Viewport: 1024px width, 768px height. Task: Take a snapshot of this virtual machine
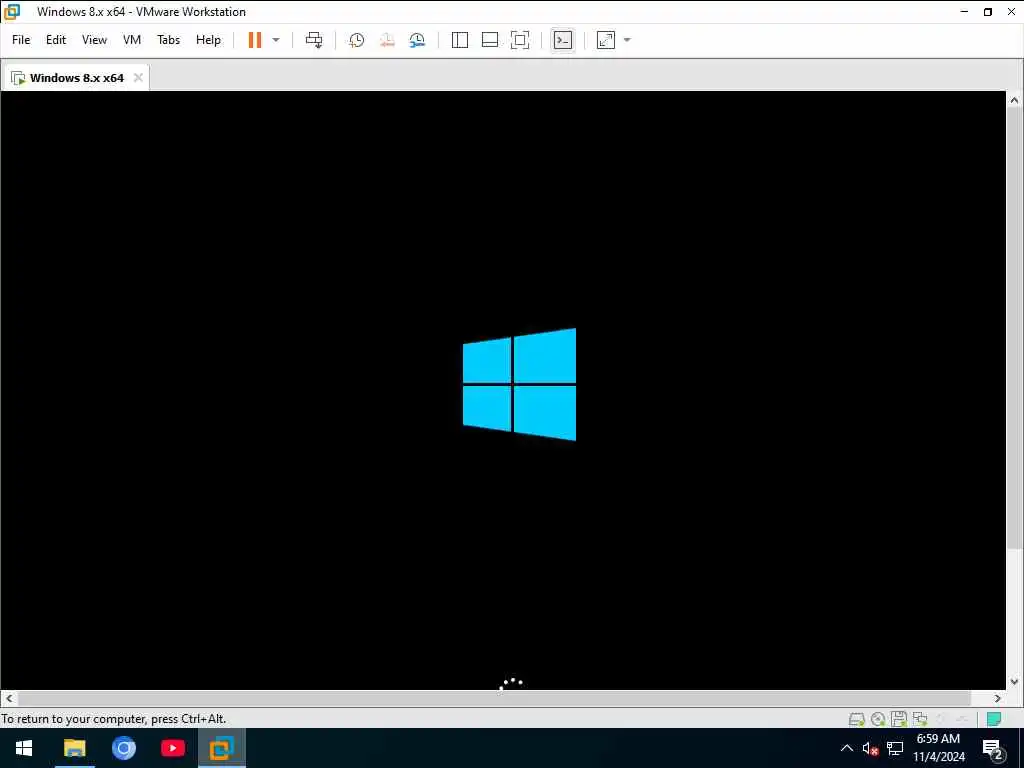[357, 40]
